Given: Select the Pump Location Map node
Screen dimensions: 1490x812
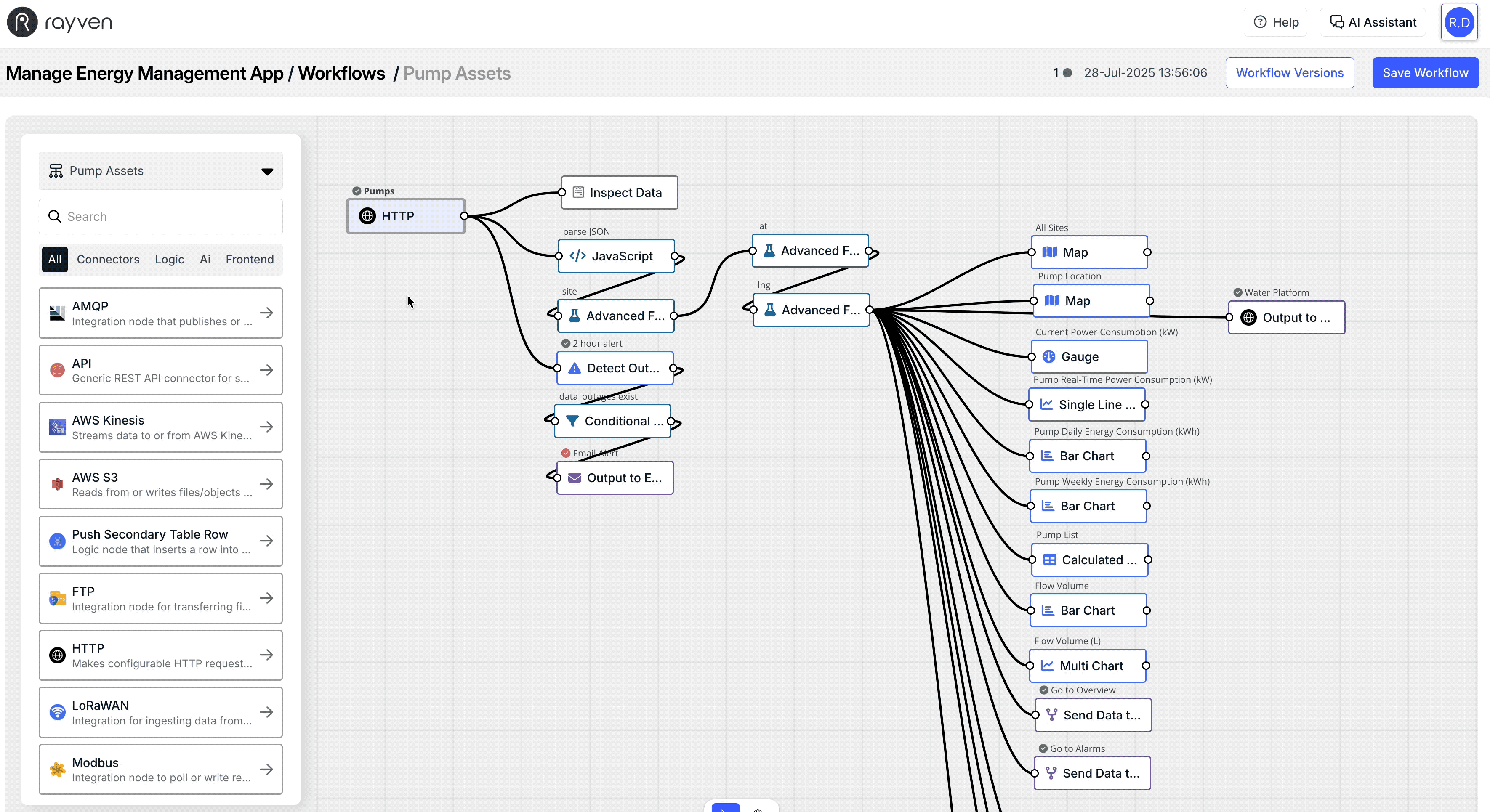Looking at the screenshot, I should click(x=1091, y=301).
